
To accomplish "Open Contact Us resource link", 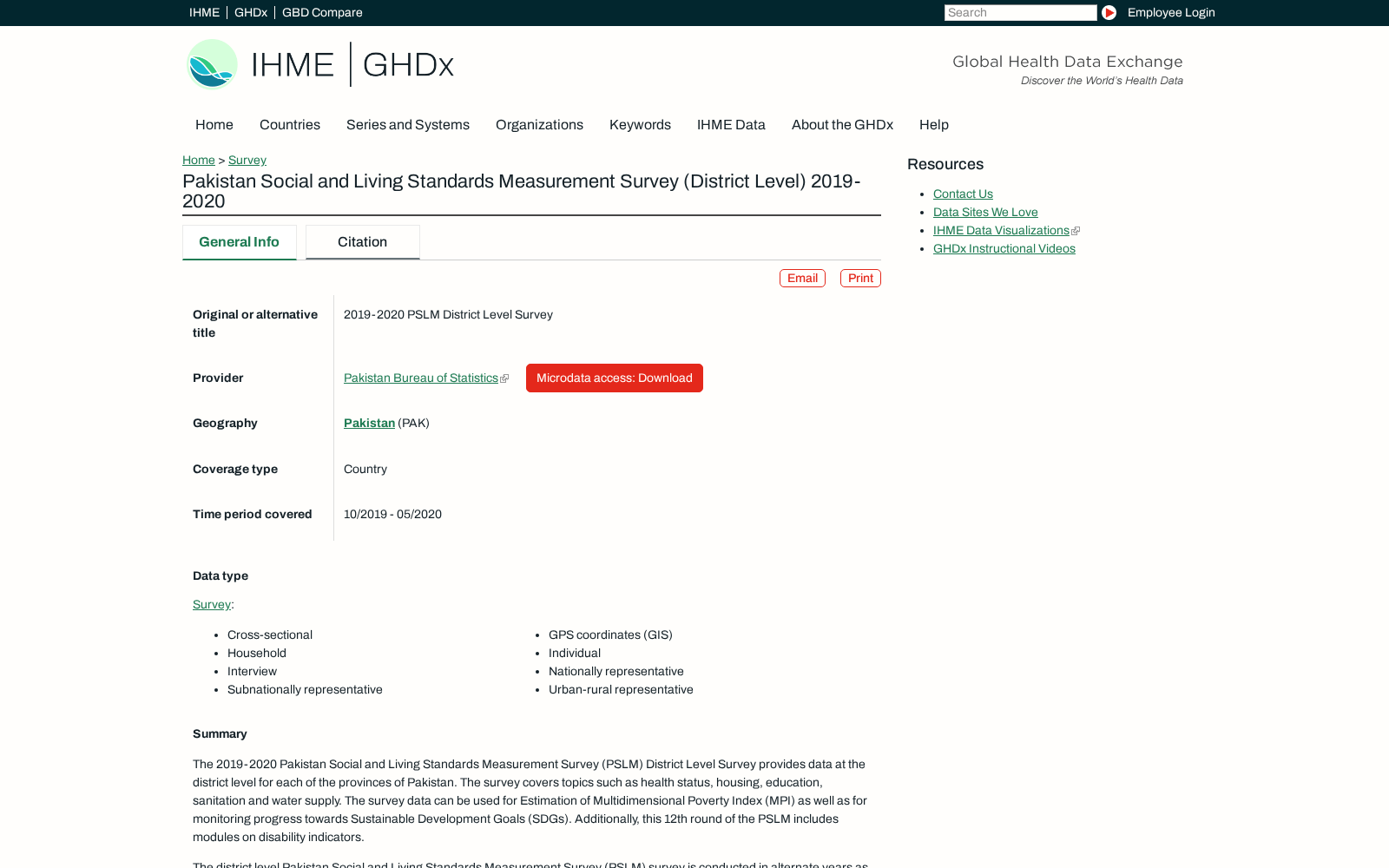I will coord(963,194).
